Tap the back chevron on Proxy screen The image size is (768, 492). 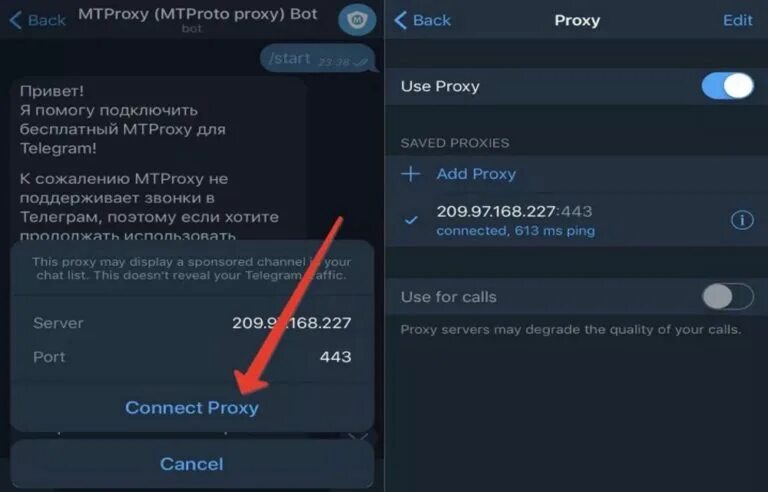[x=400, y=21]
